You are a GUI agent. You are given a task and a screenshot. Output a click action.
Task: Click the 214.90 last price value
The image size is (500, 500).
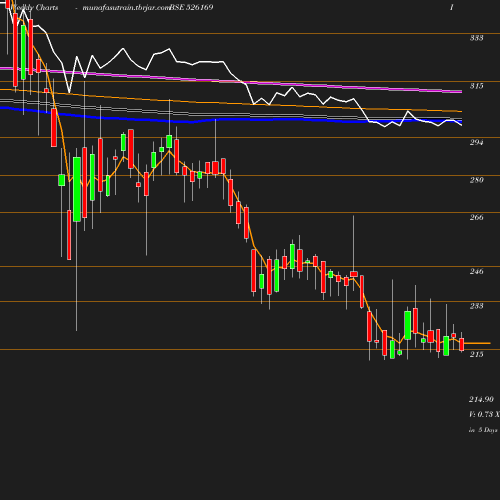tap(481, 399)
